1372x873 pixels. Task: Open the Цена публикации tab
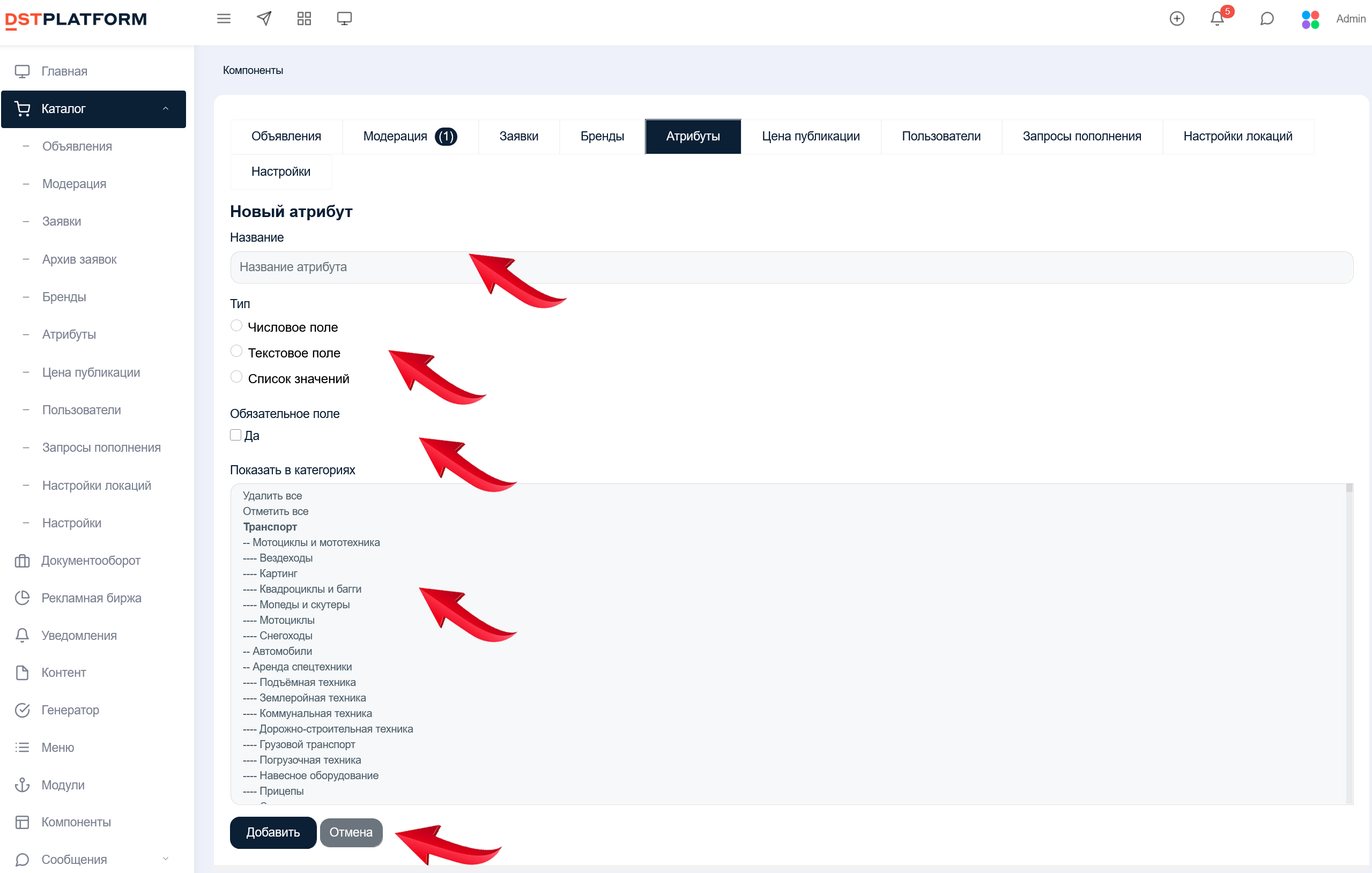(810, 137)
